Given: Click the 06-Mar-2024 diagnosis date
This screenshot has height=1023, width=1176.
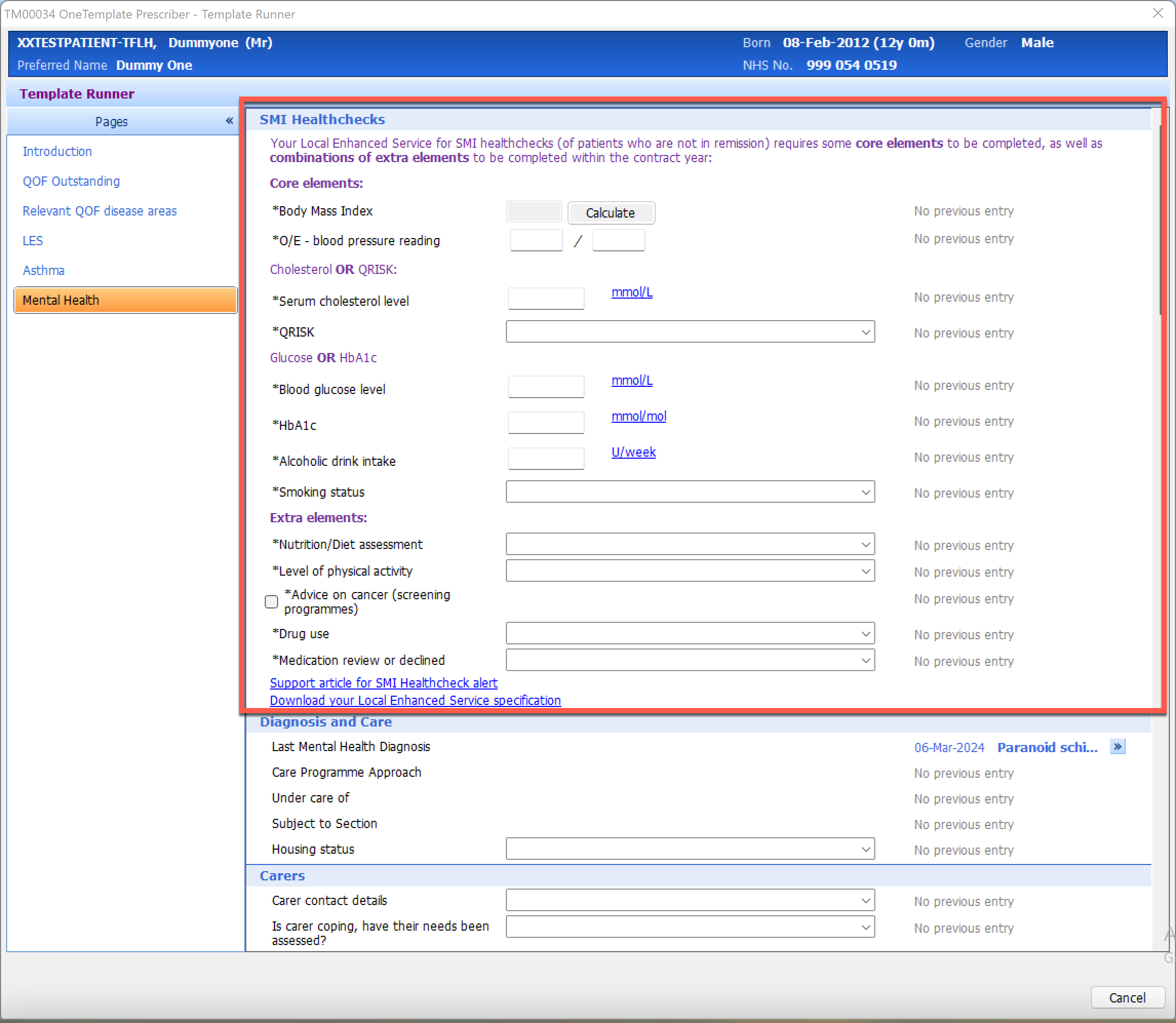Looking at the screenshot, I should 949,747.
